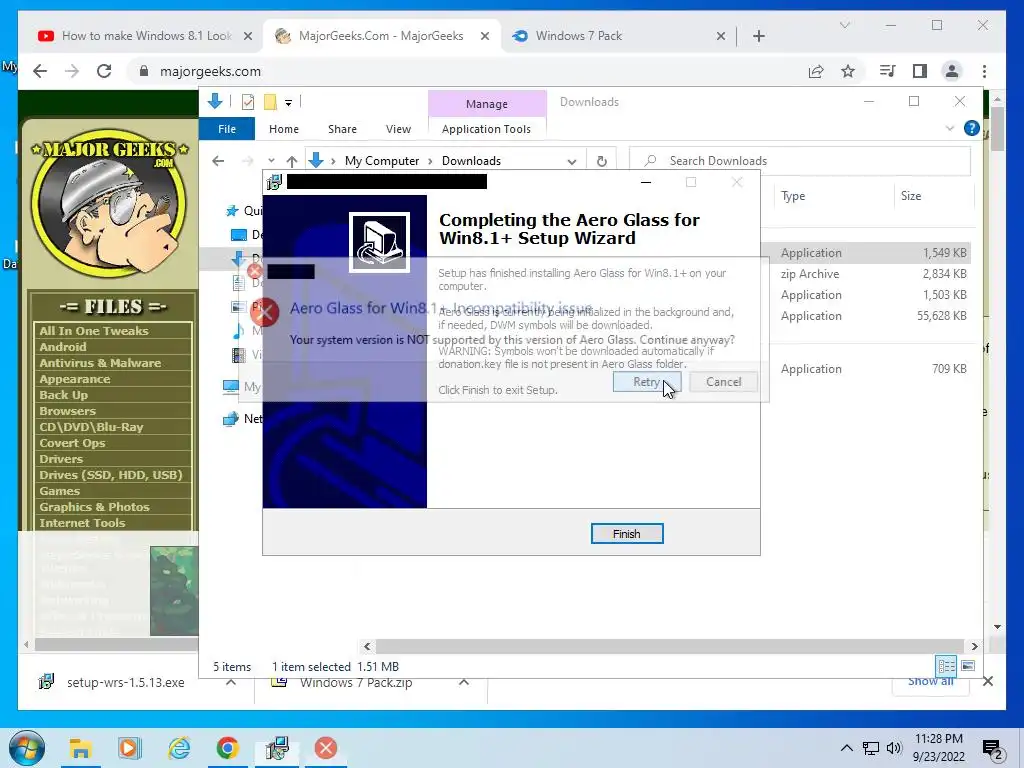Click the Properties quick access icon
The height and width of the screenshot is (768, 1024).
pos(248,102)
